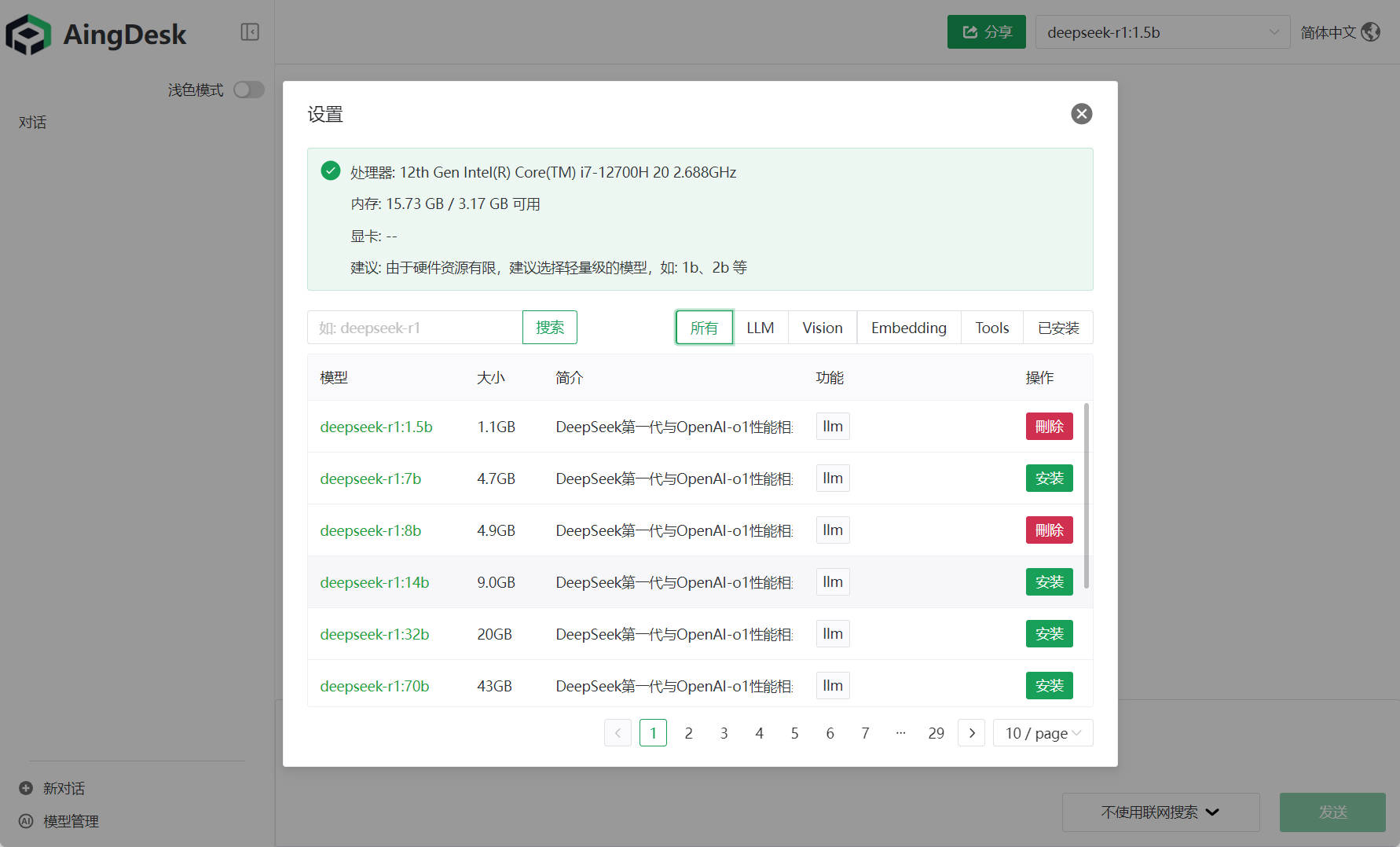The height and width of the screenshot is (847, 1400).
Task: Click 模型管理 in the sidebar
Action: 71,821
